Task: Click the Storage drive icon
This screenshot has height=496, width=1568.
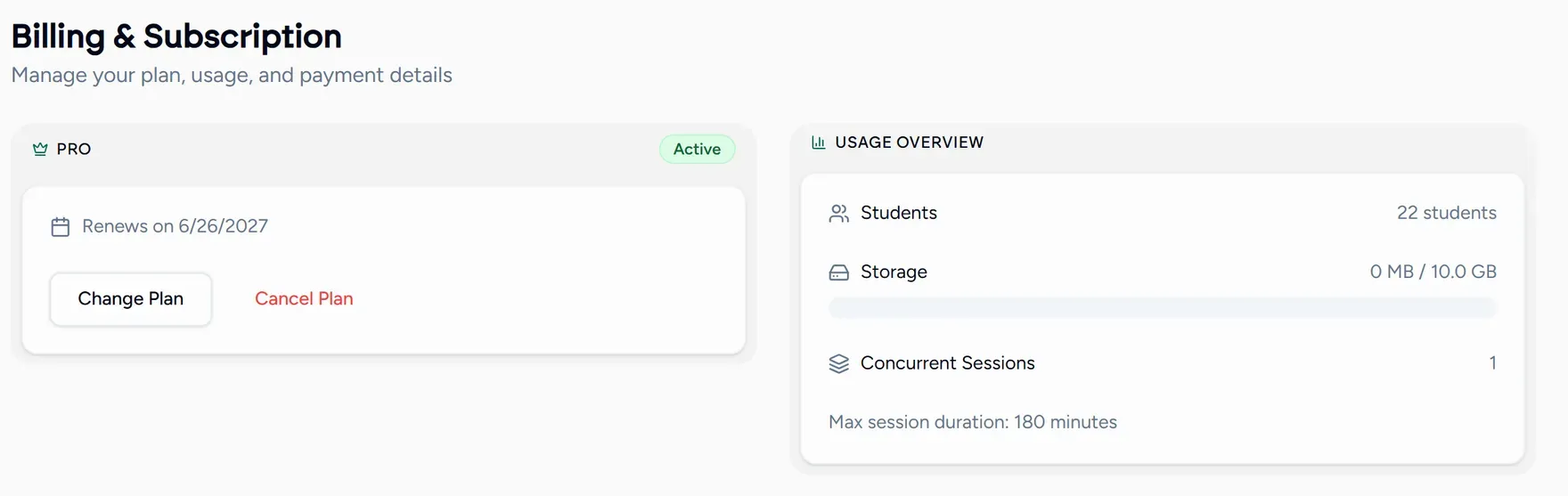Action: coord(838,272)
